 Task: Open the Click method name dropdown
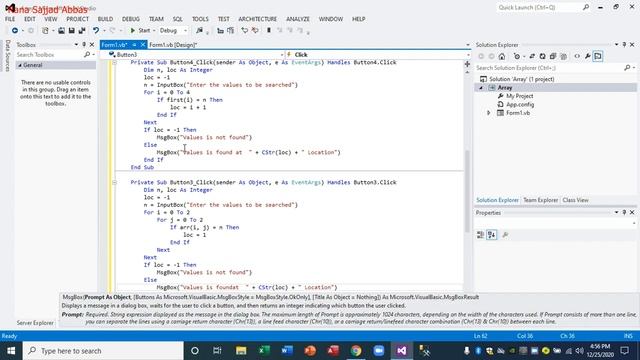coord(468,55)
